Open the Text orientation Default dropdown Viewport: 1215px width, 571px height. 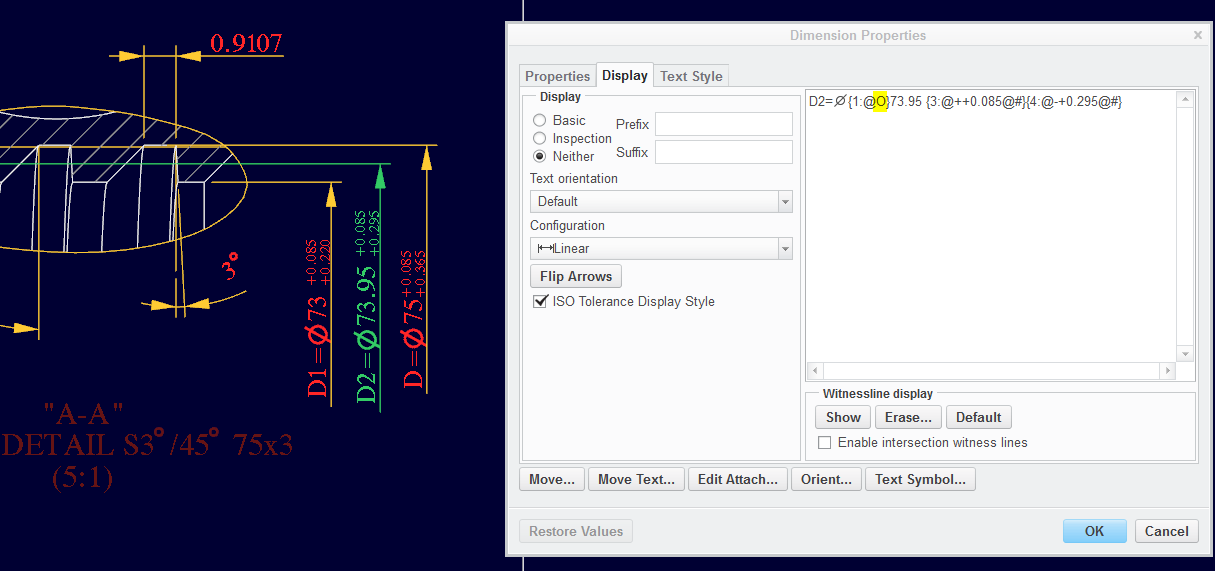pyautogui.click(x=661, y=201)
